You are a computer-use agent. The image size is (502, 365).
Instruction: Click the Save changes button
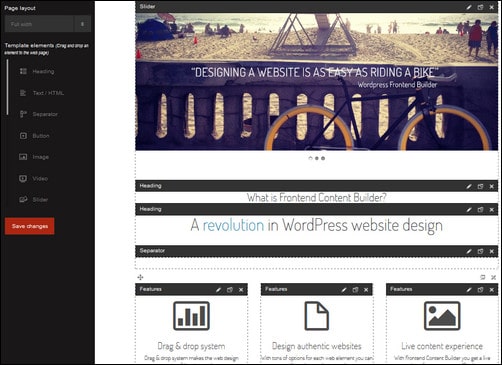tap(30, 226)
